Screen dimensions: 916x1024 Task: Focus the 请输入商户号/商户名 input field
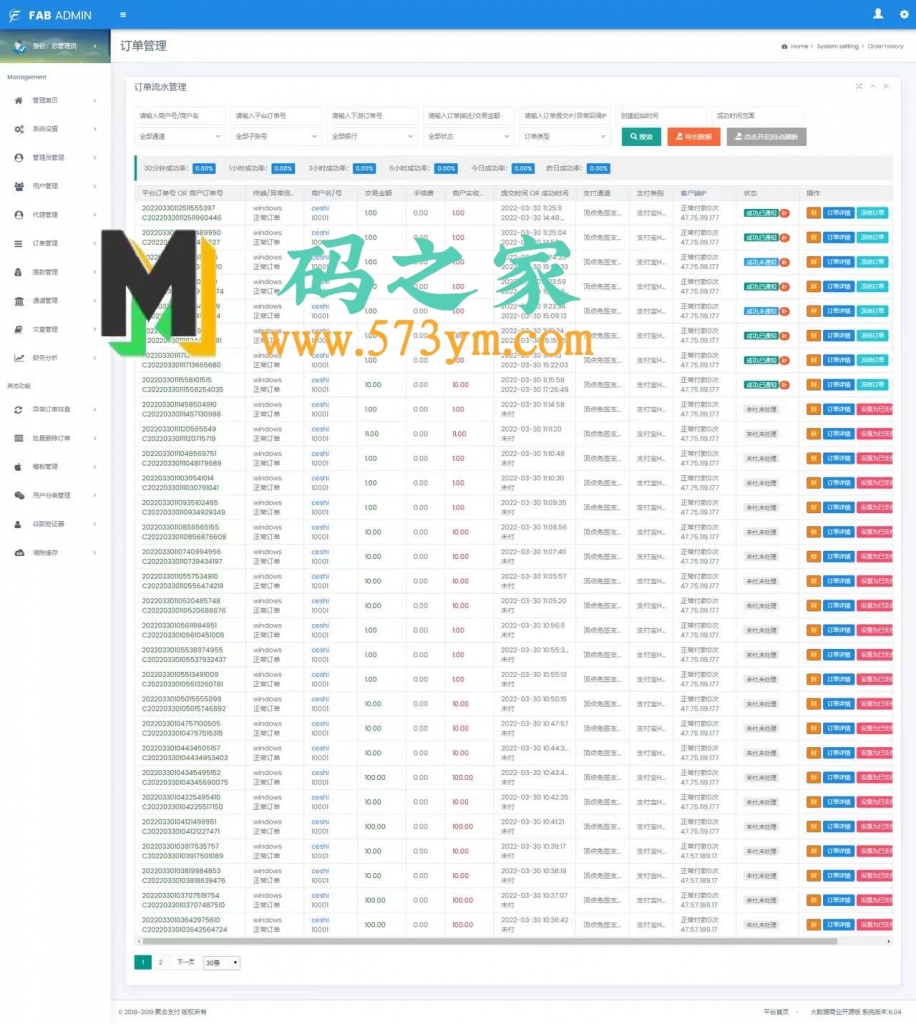click(180, 116)
